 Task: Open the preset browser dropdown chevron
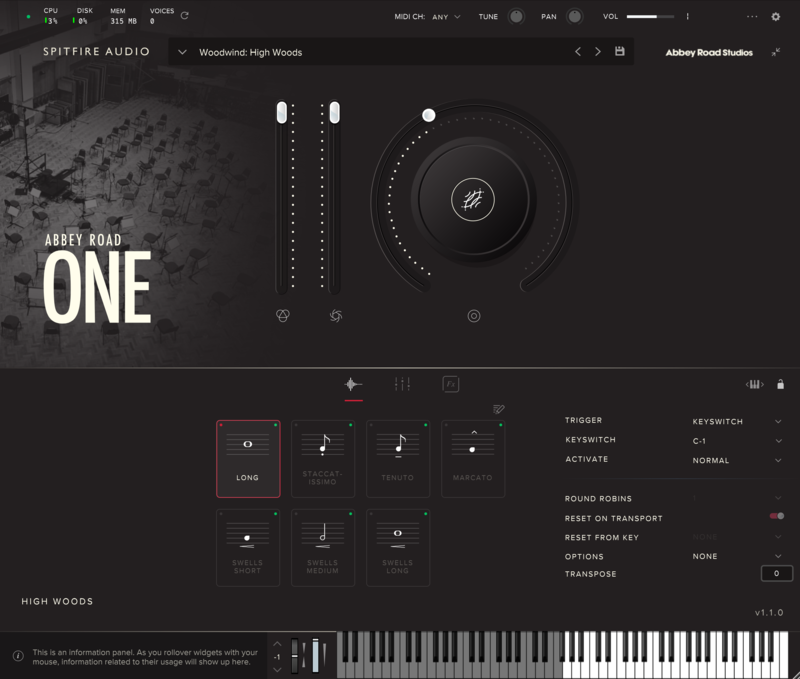pyautogui.click(x=182, y=52)
